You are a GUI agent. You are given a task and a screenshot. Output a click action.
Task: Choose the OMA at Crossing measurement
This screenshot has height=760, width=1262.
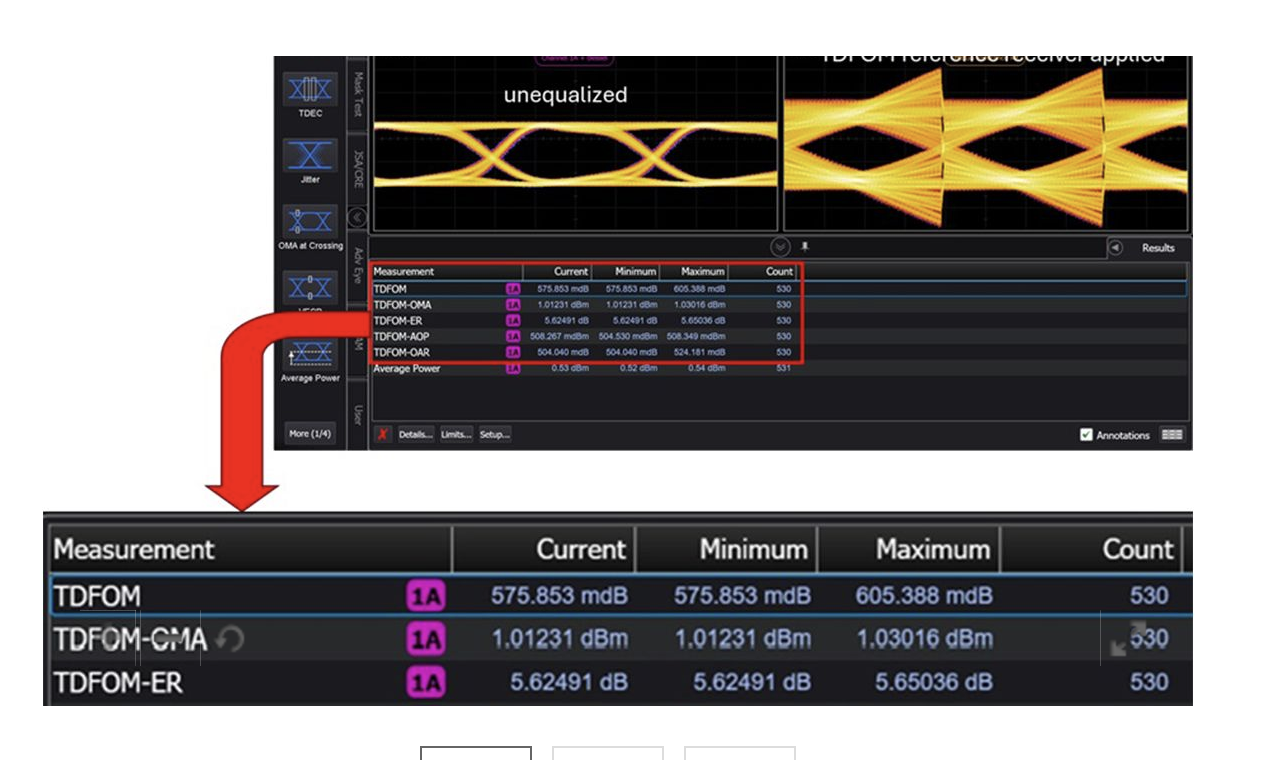coord(310,222)
